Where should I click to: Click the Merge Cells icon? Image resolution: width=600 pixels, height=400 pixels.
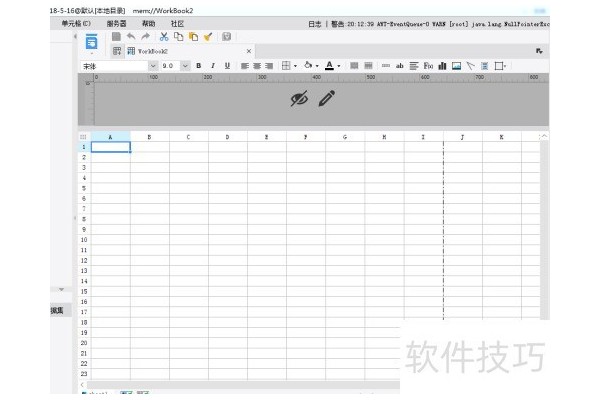354,66
